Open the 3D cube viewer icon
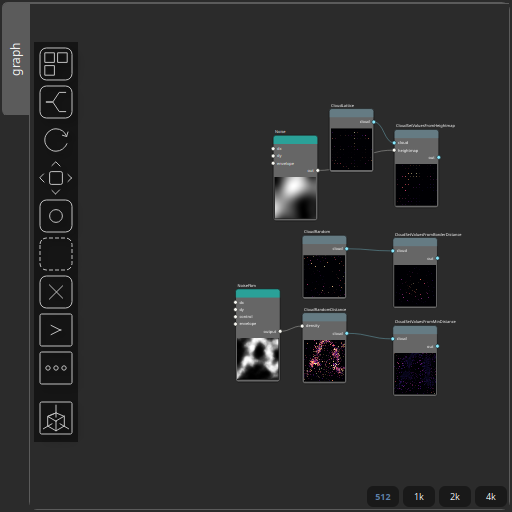Screen dimensions: 512x512 pos(56,418)
